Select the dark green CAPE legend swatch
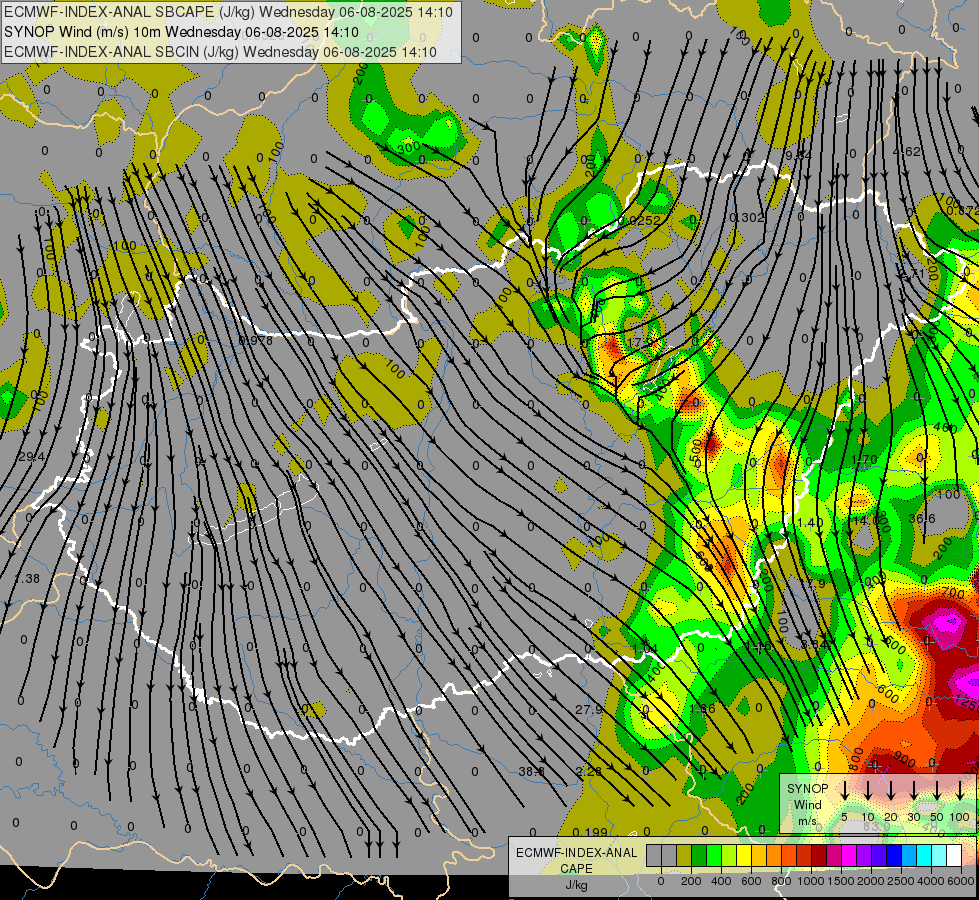Screen dimensions: 979x900 [699, 856]
